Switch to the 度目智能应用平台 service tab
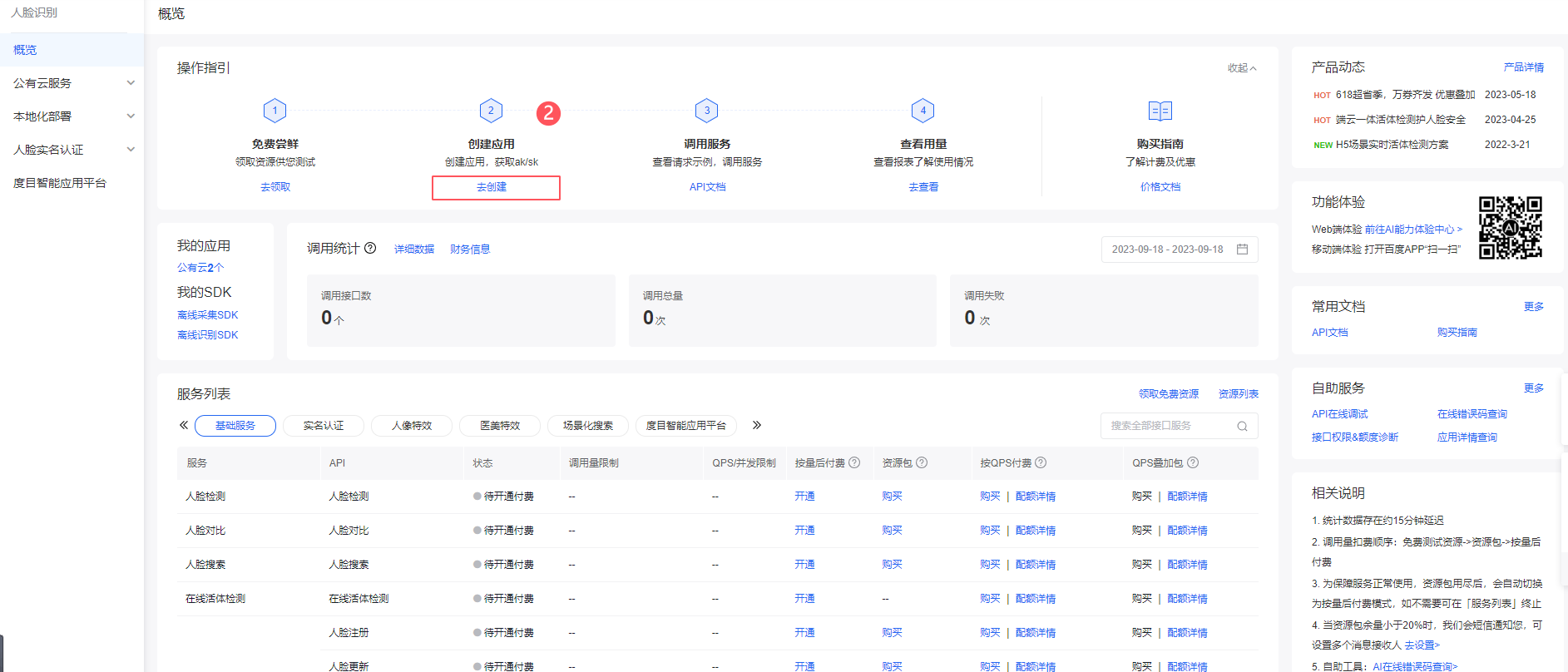 686,426
